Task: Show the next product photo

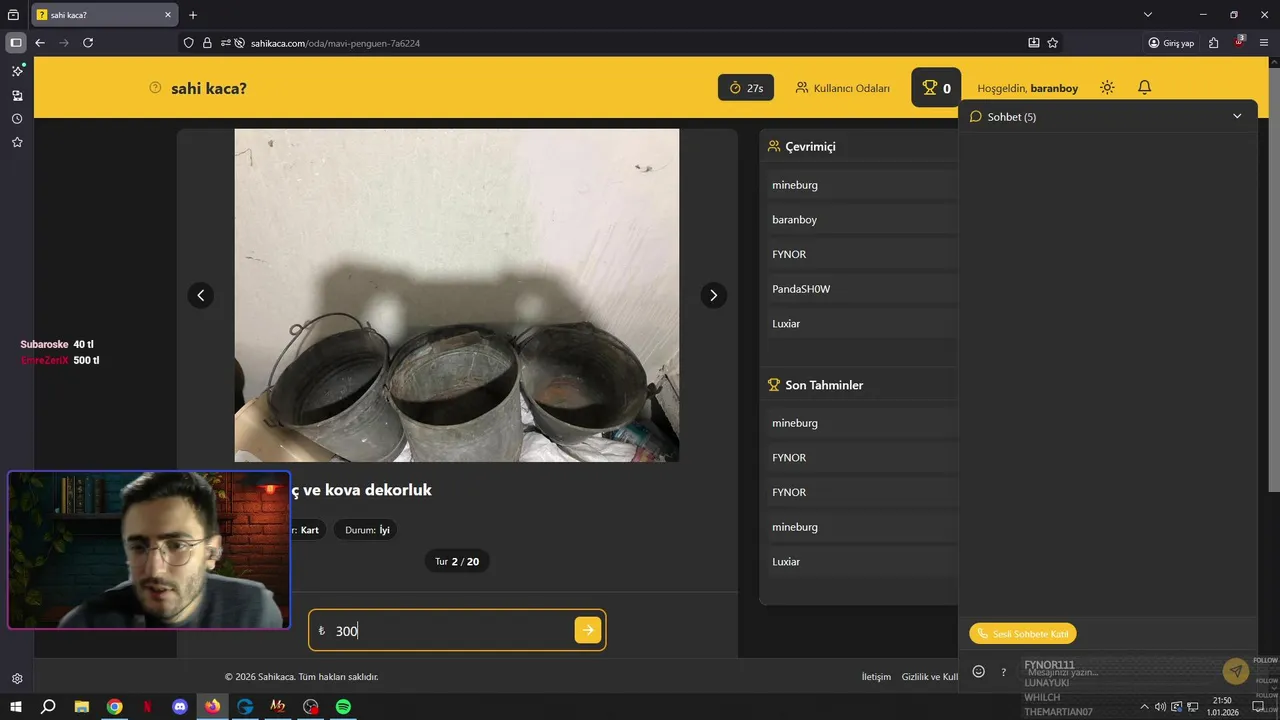Action: [713, 295]
